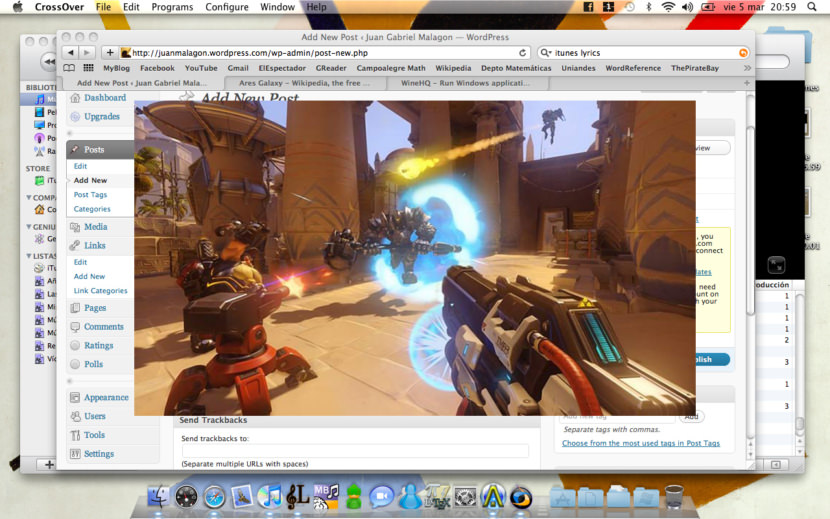Choose from the most used tags link
The width and height of the screenshot is (830, 519).
pyautogui.click(x=640, y=443)
